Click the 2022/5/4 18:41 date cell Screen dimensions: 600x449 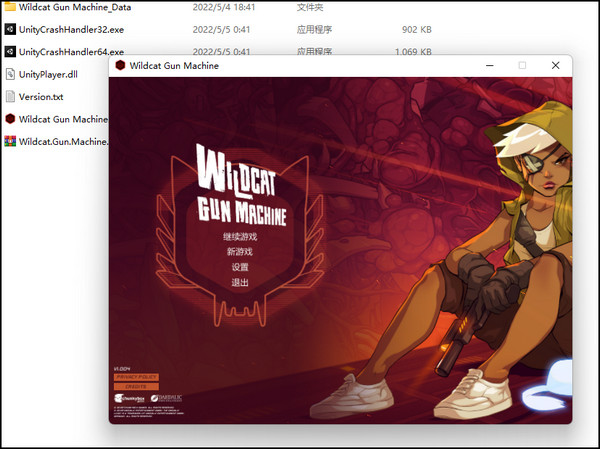[223, 7]
